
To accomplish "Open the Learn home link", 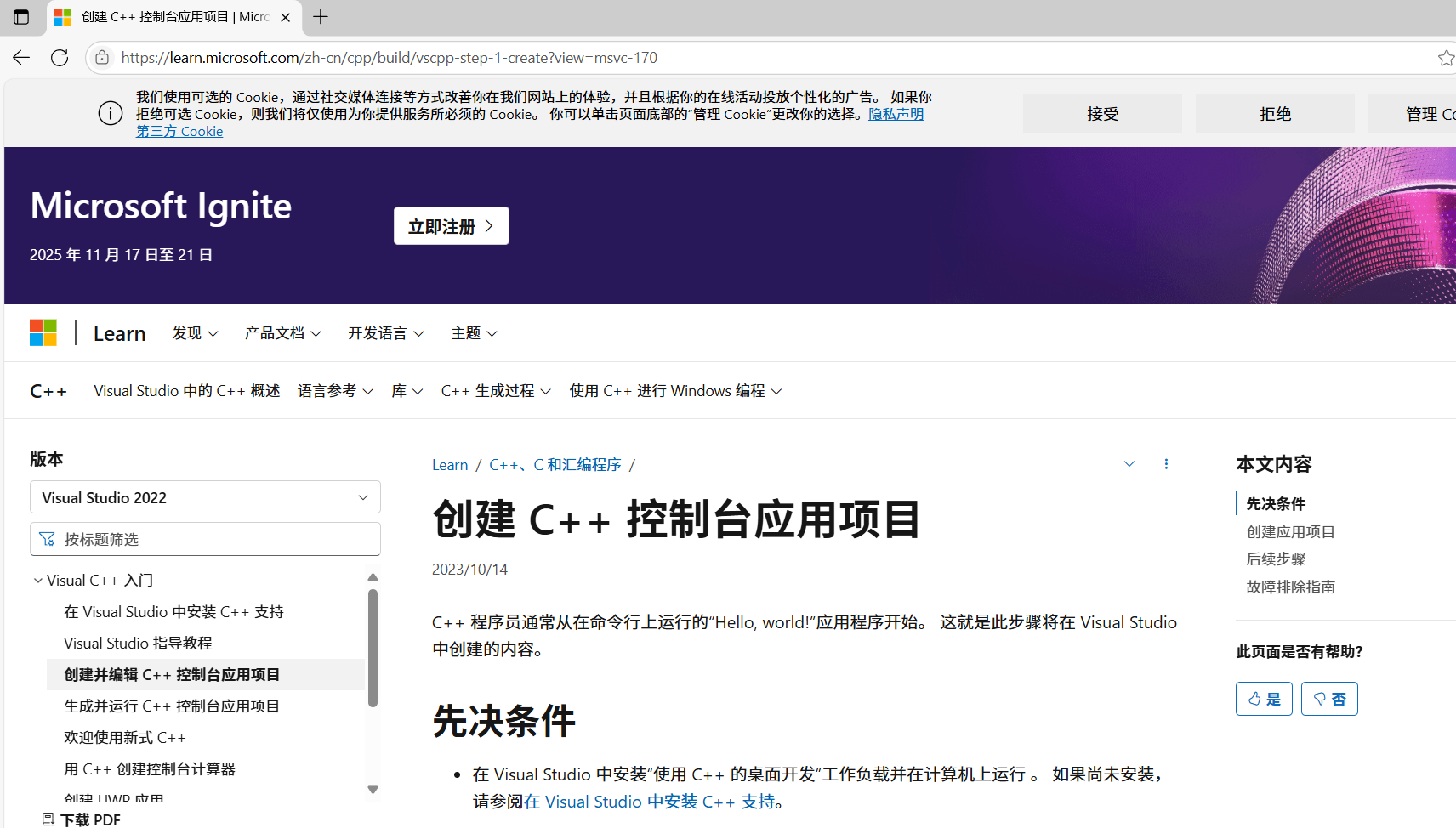I will coord(120,333).
